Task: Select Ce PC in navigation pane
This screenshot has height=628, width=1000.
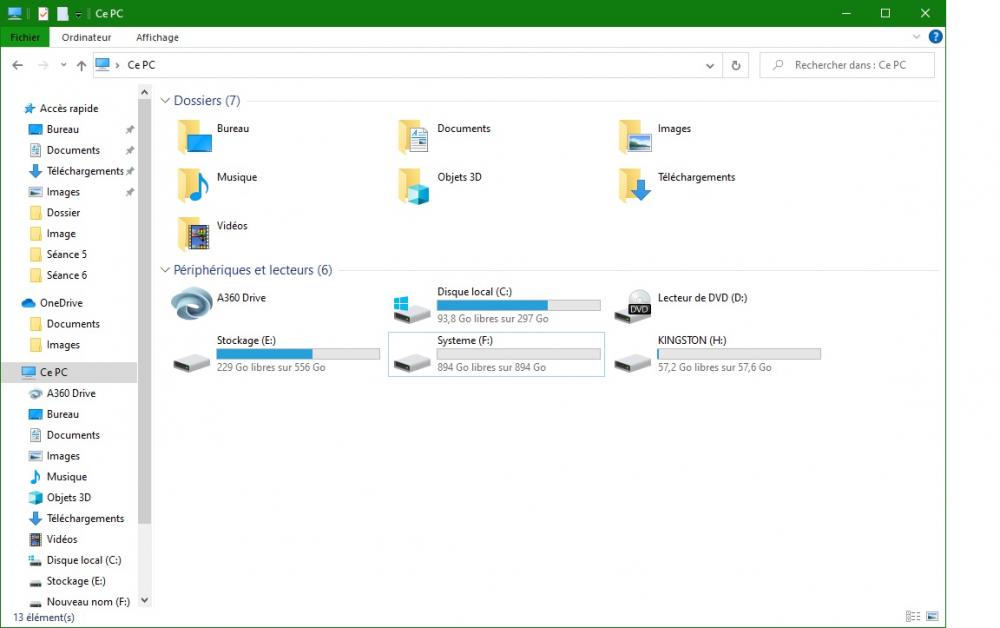Action: click(69, 372)
